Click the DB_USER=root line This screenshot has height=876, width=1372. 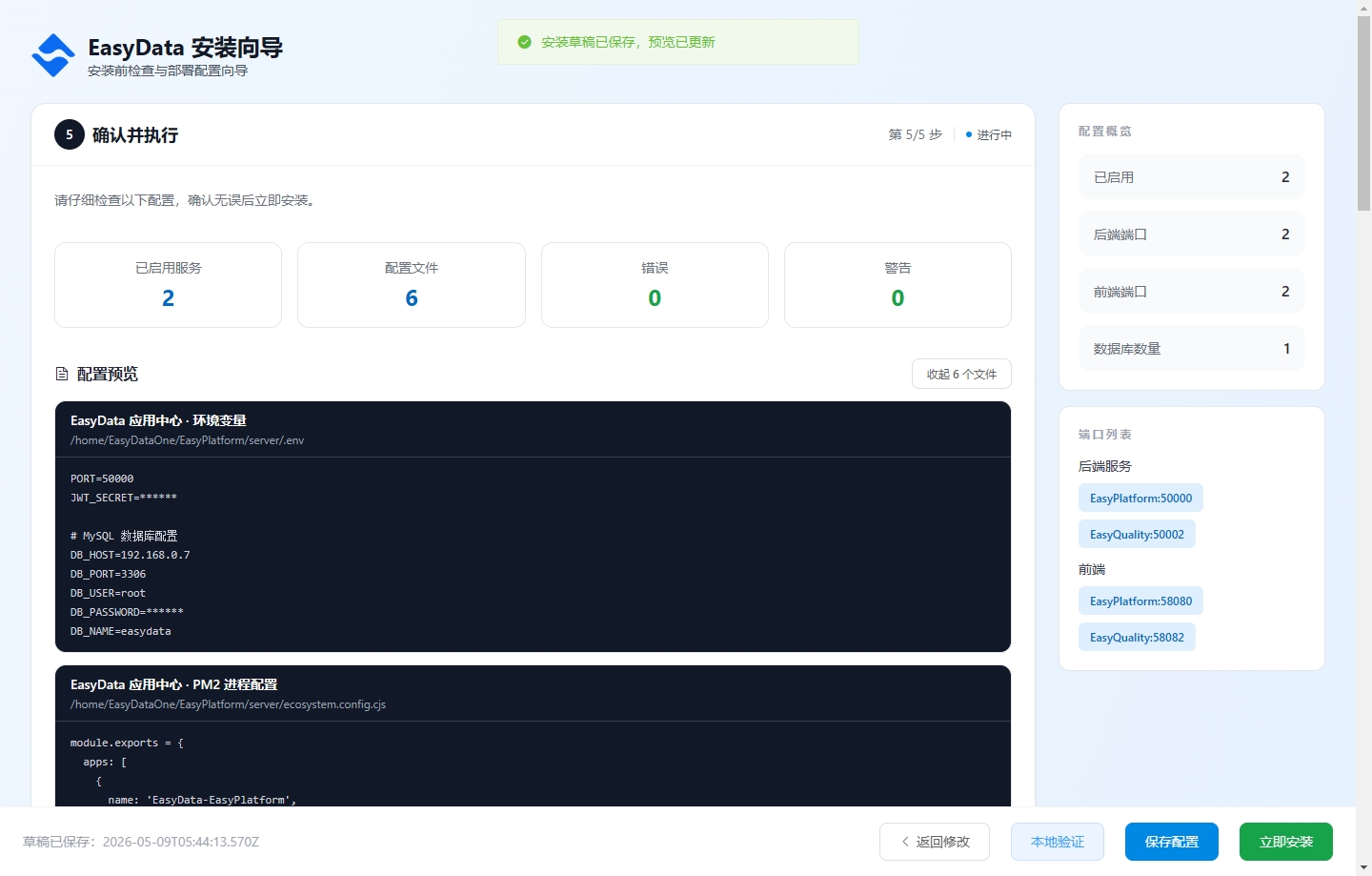tap(108, 593)
